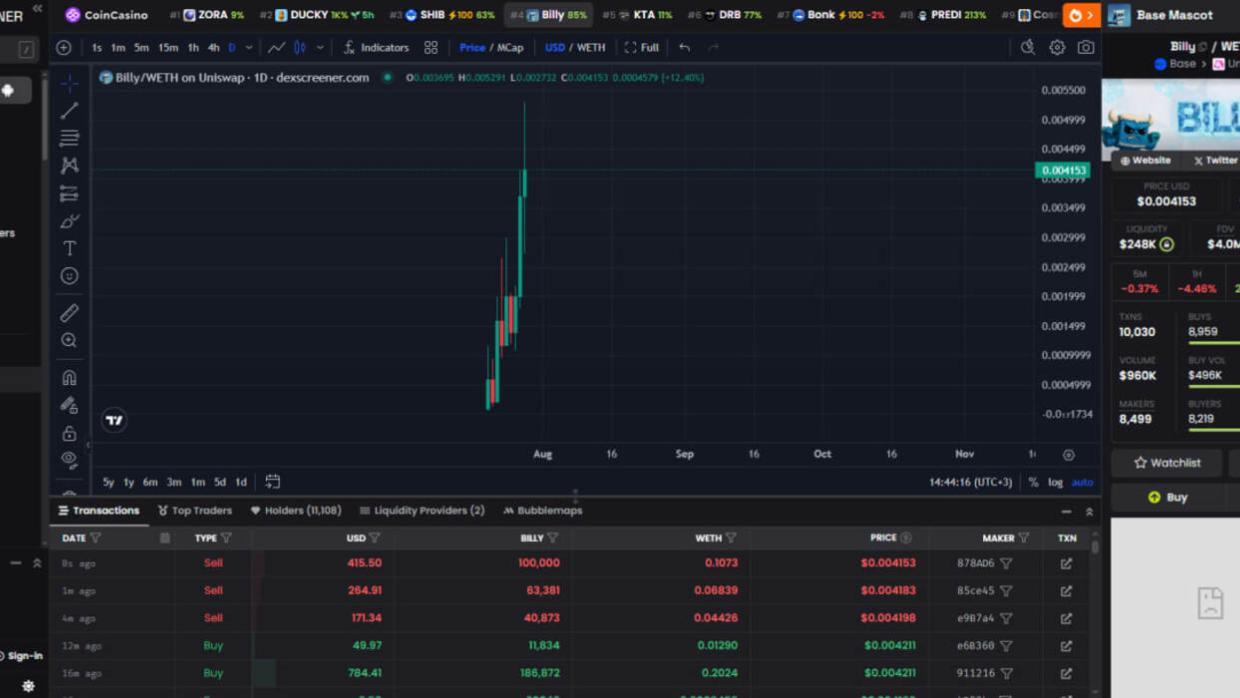This screenshot has width=1240, height=698.
Task: Open the CoinCasino sponsored link
Action: (x=106, y=15)
